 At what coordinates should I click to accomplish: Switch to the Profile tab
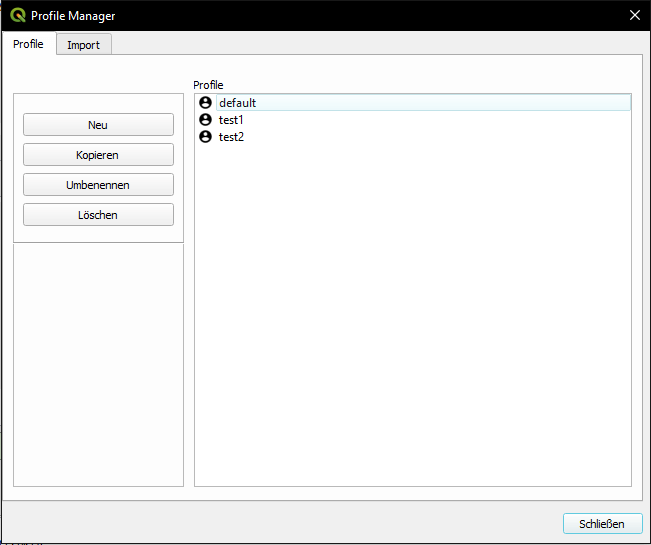click(x=28, y=44)
